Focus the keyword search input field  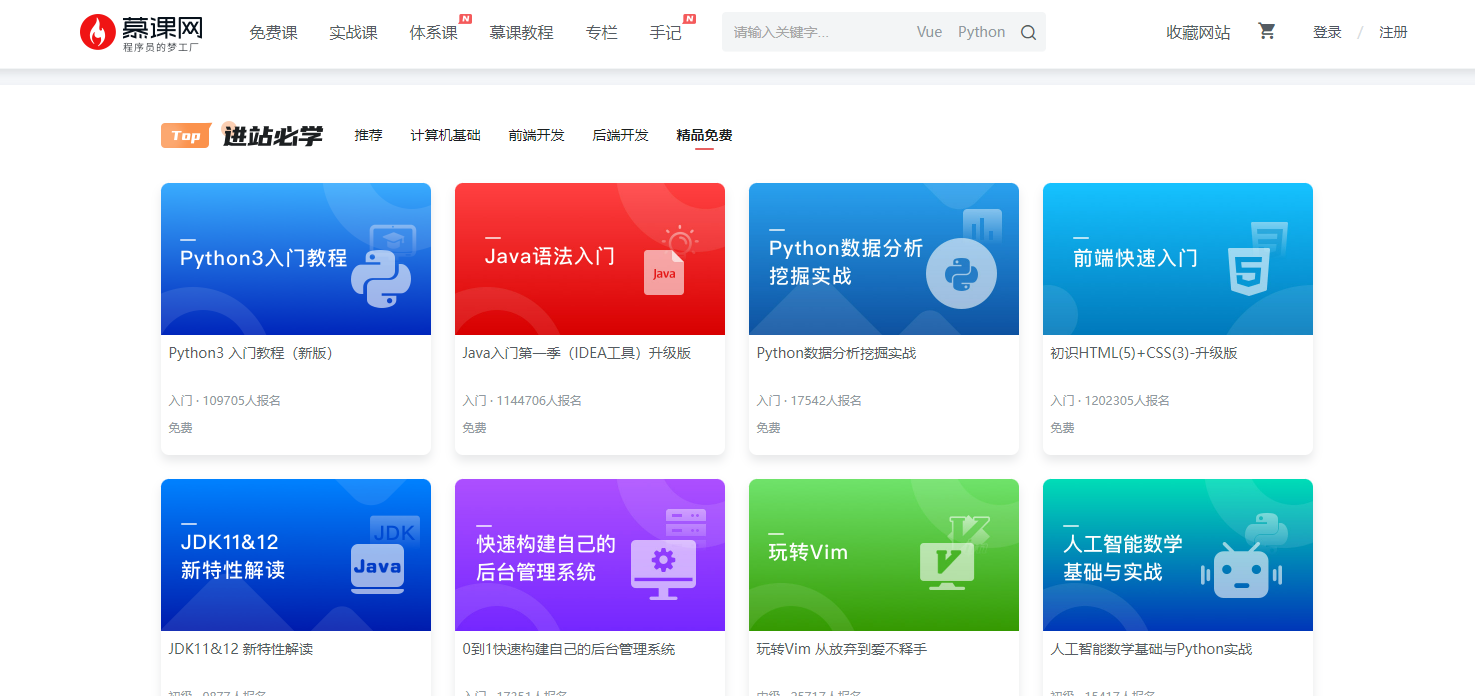coord(815,32)
